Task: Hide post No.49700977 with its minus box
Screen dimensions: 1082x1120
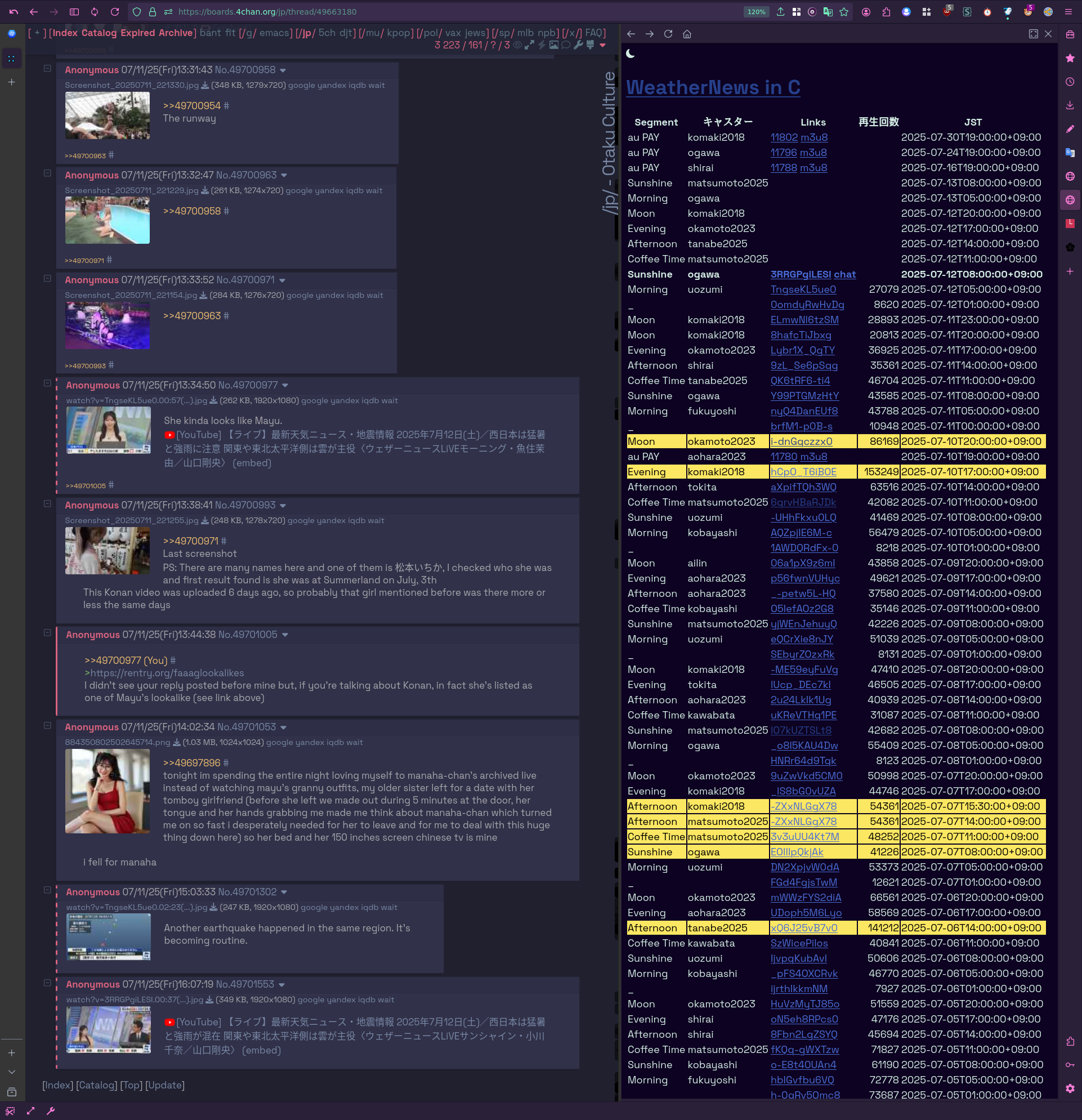Action: coord(47,383)
